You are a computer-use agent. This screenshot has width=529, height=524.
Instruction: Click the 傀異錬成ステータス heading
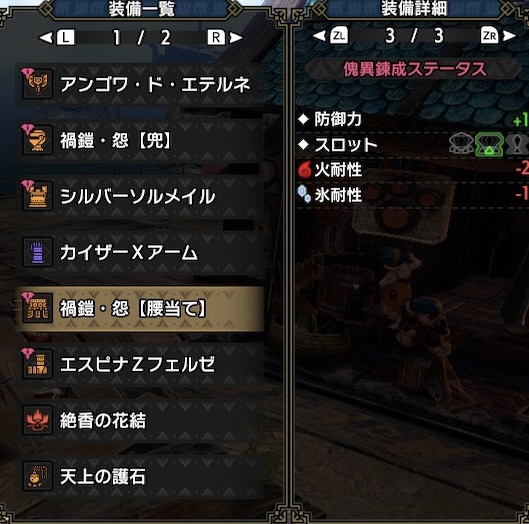pos(415,70)
